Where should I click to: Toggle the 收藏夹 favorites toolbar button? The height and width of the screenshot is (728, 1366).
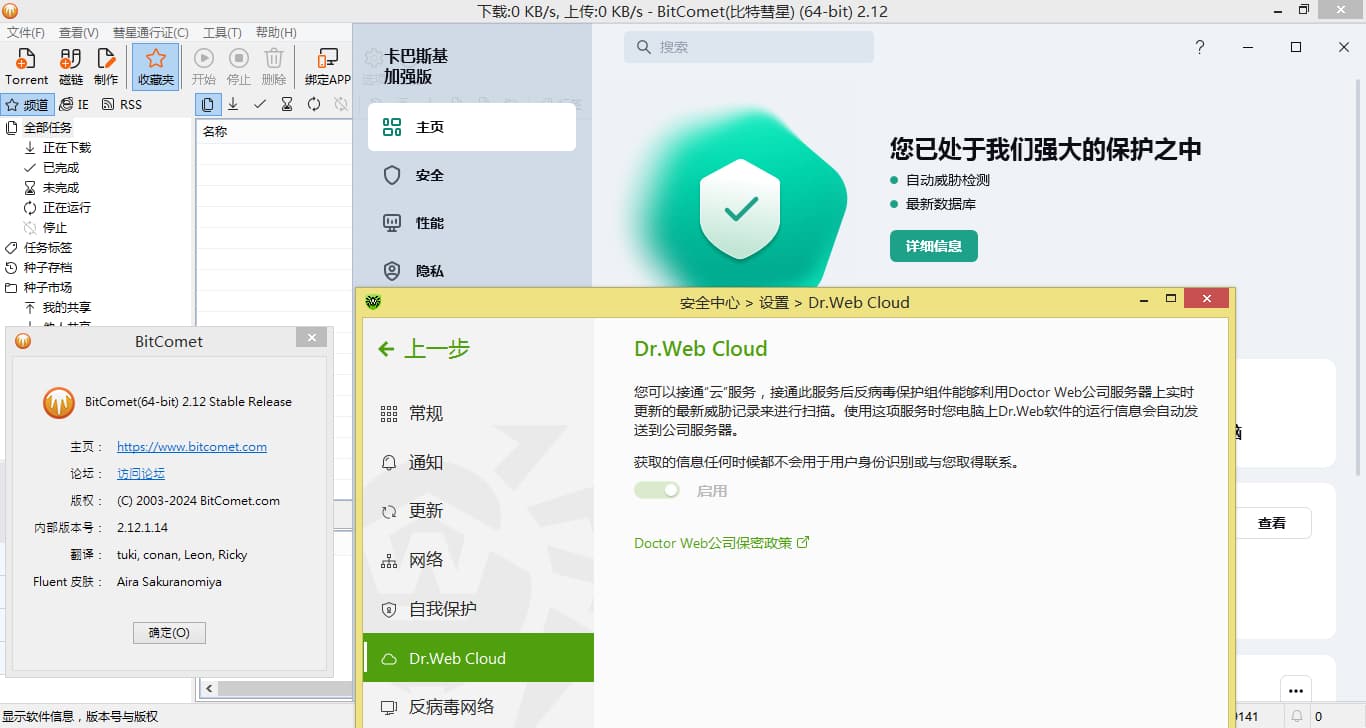[x=155, y=67]
